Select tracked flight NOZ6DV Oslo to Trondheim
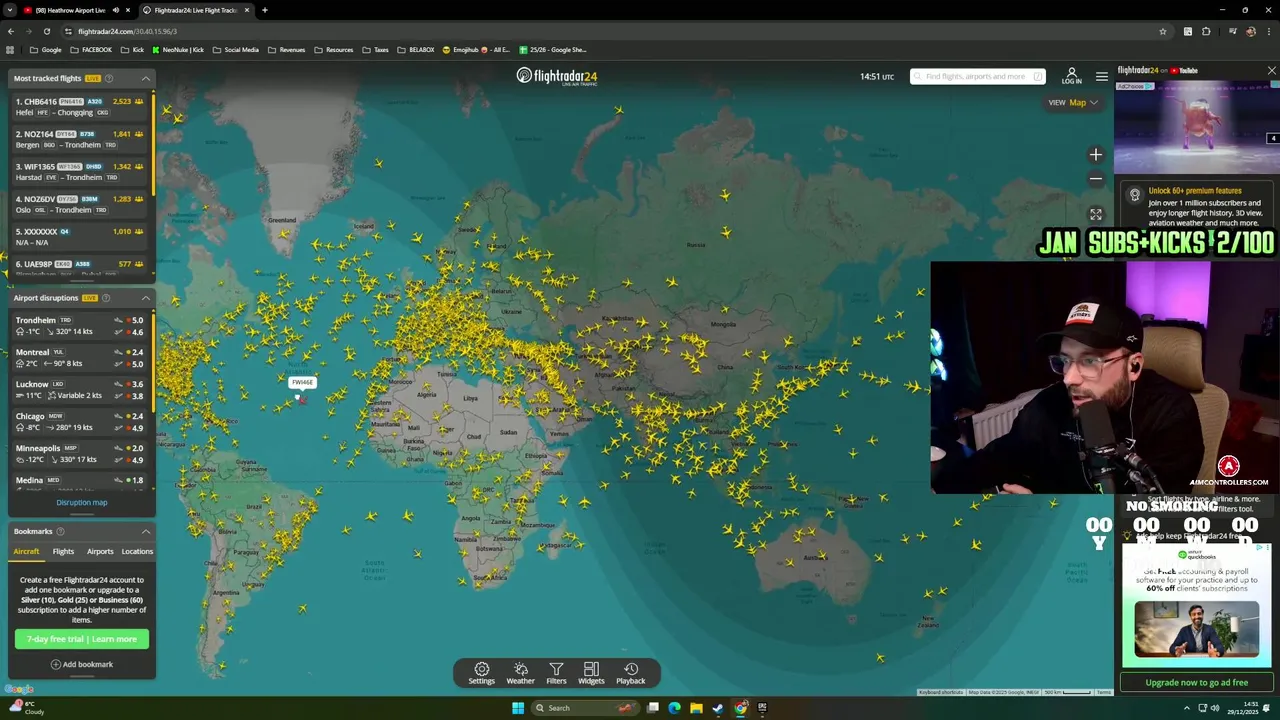The width and height of the screenshot is (1280, 720). (x=79, y=204)
